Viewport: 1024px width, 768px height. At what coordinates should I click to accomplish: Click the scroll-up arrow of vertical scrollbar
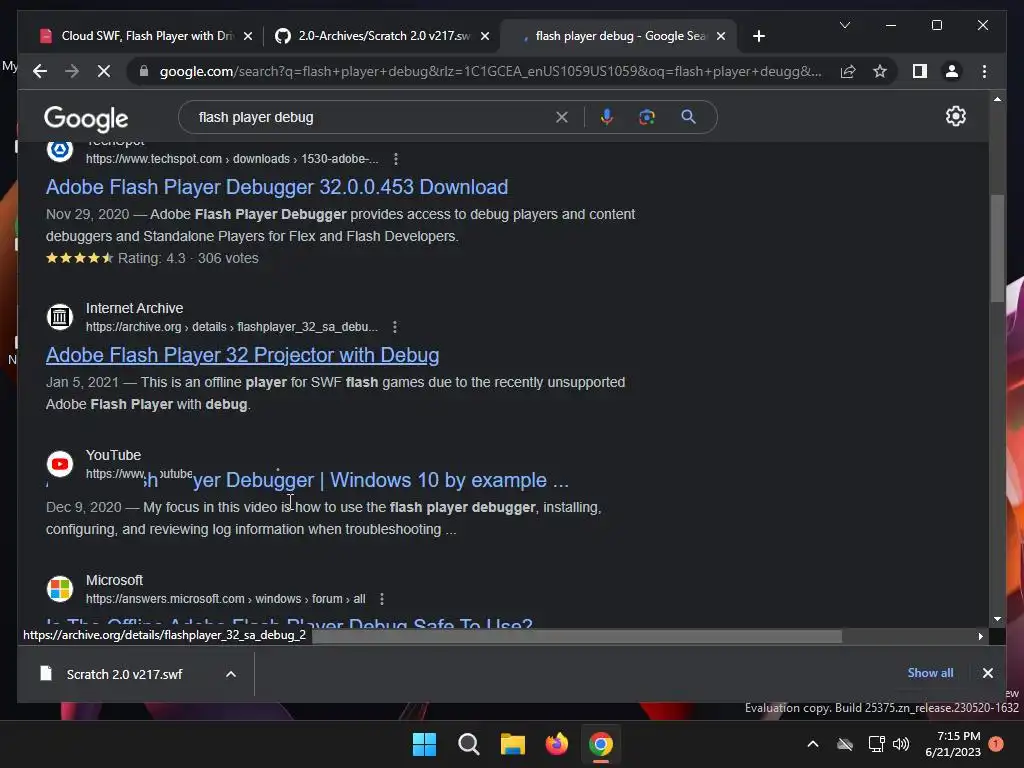point(997,99)
